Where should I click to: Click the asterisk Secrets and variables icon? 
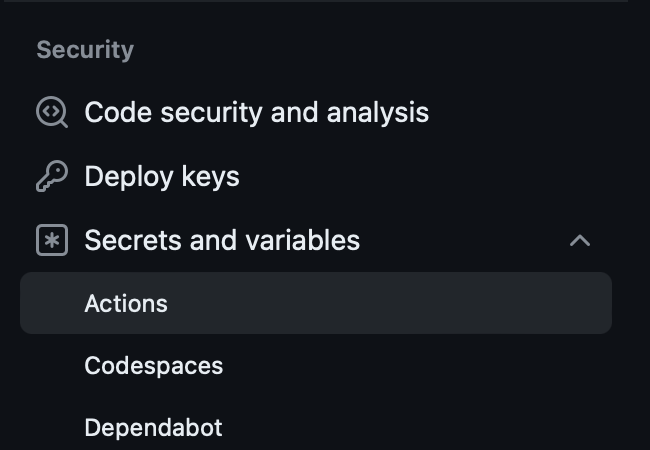(x=52, y=240)
